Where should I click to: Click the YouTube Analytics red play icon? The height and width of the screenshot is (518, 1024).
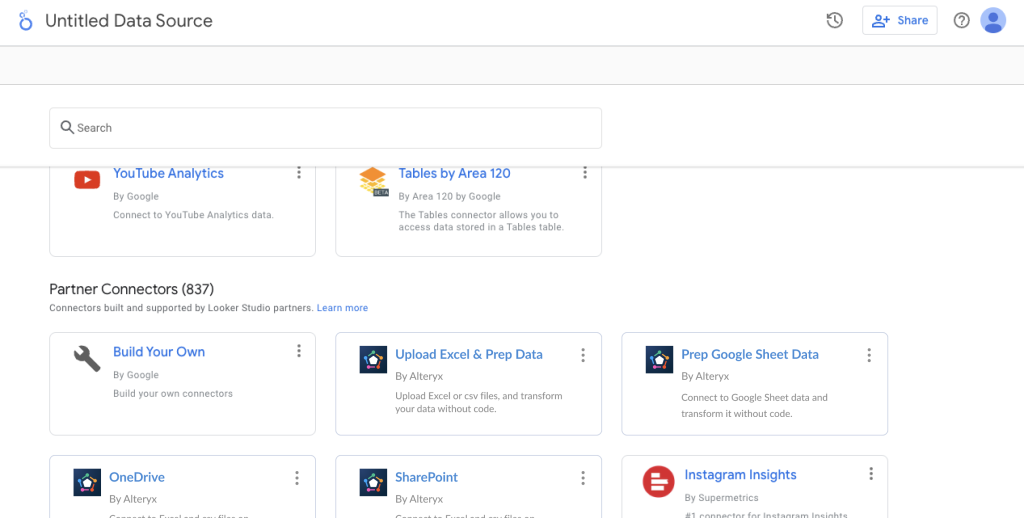(x=87, y=179)
